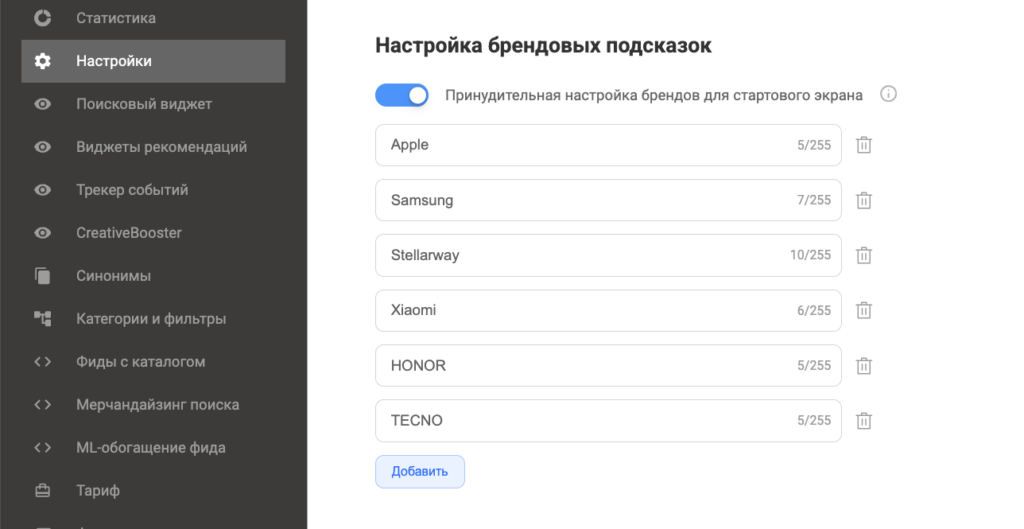
Task: Click code icon beside ML-обогащение фида
Action: 42,447
